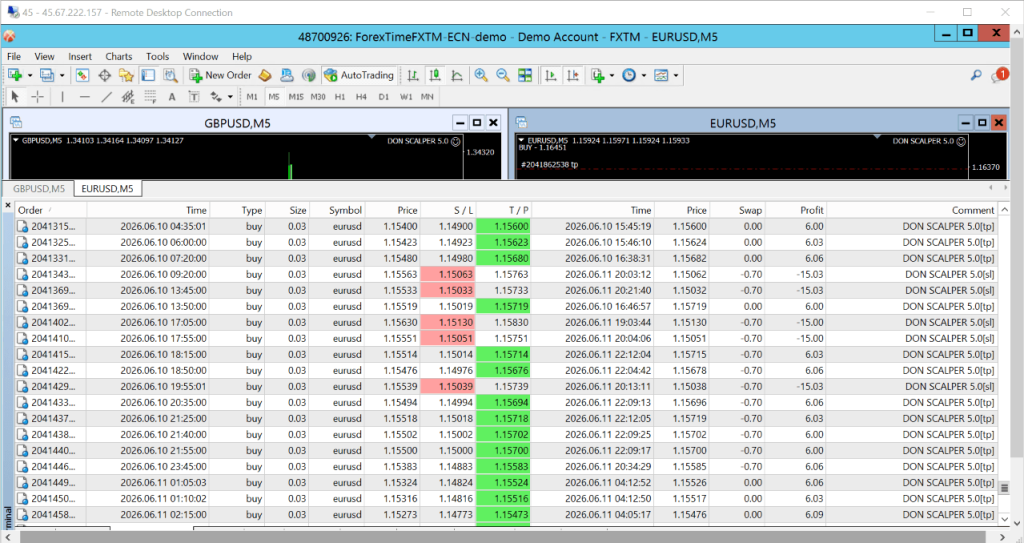The height and width of the screenshot is (543, 1024).
Task: Switch timeframe to H1
Action: point(340,97)
